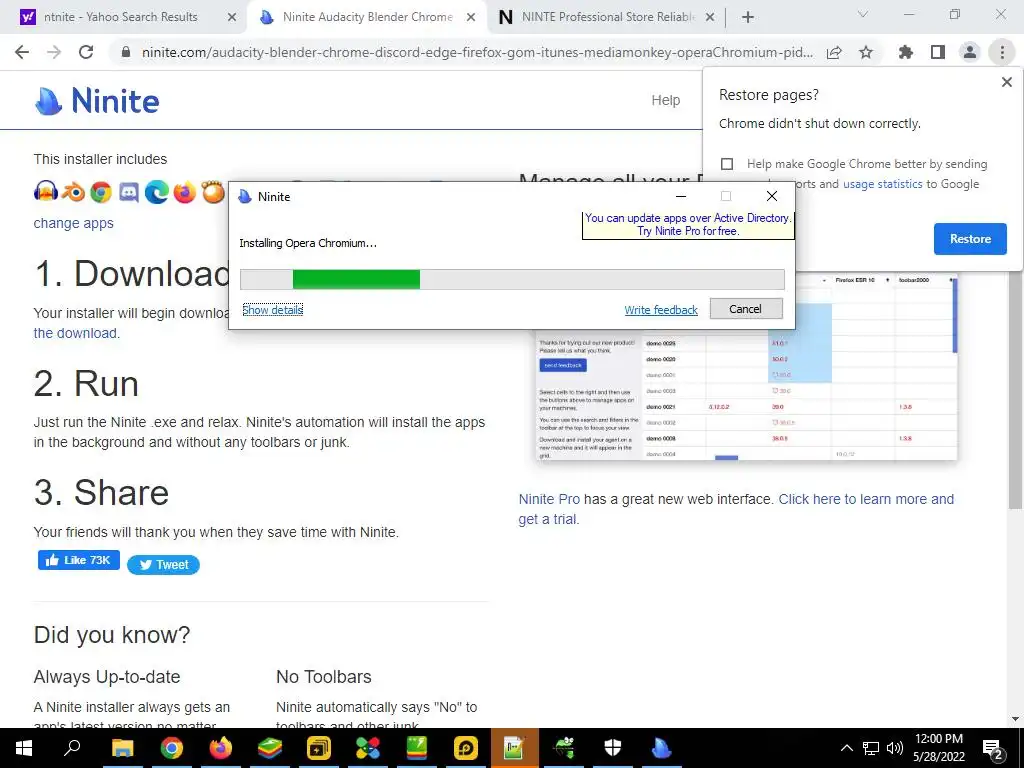Go back with the browser back arrow
The image size is (1024, 768).
pos(22,52)
